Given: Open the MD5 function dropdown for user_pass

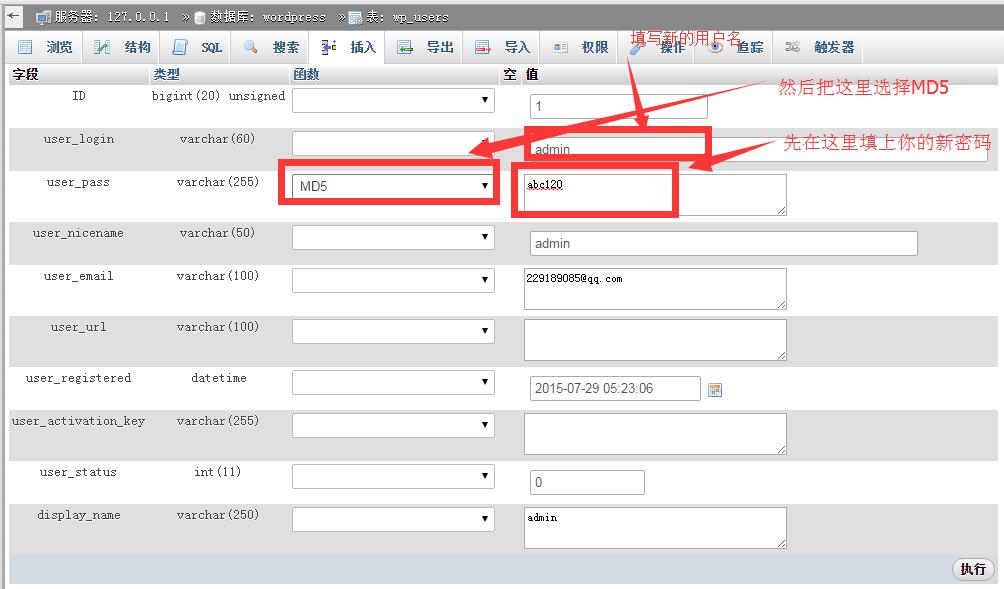Looking at the screenshot, I should pyautogui.click(x=394, y=186).
